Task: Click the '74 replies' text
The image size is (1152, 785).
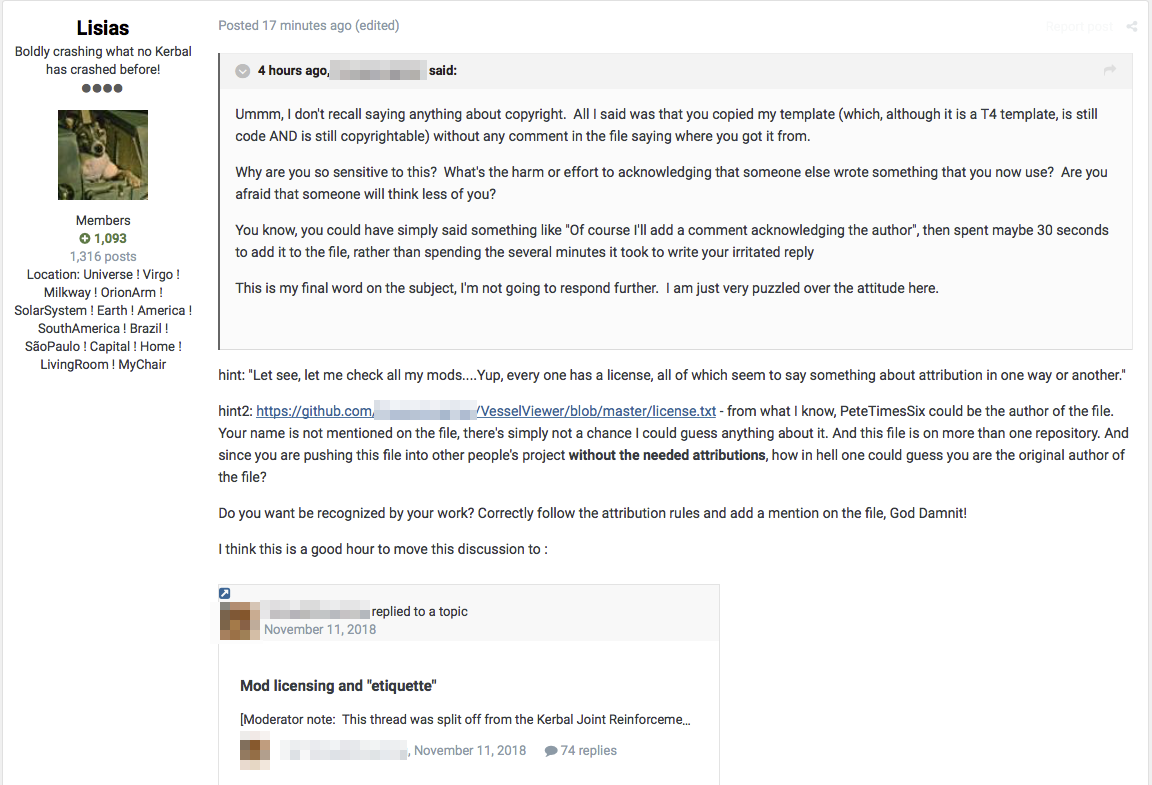Action: pos(588,750)
